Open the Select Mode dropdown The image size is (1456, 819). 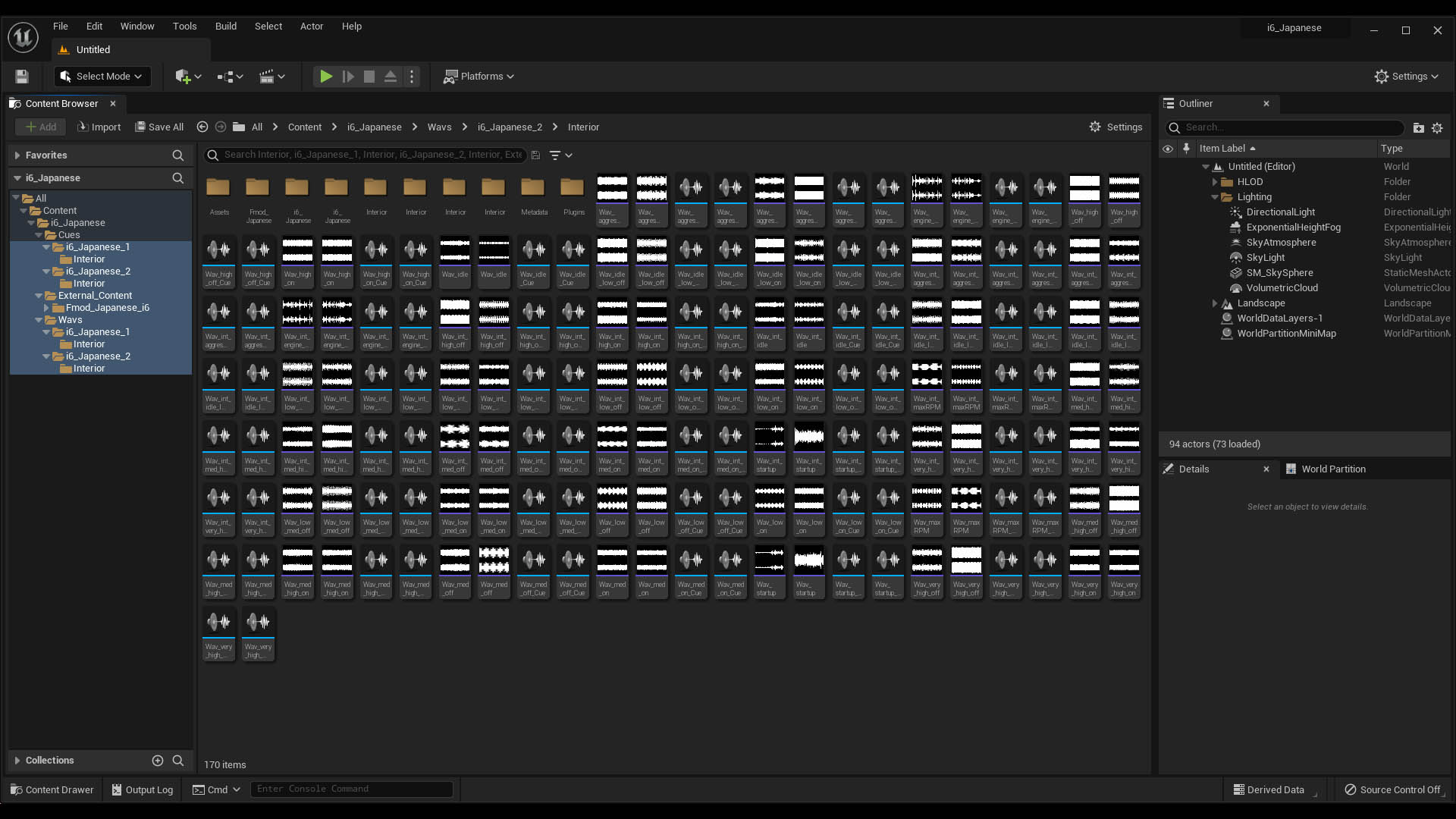[102, 77]
